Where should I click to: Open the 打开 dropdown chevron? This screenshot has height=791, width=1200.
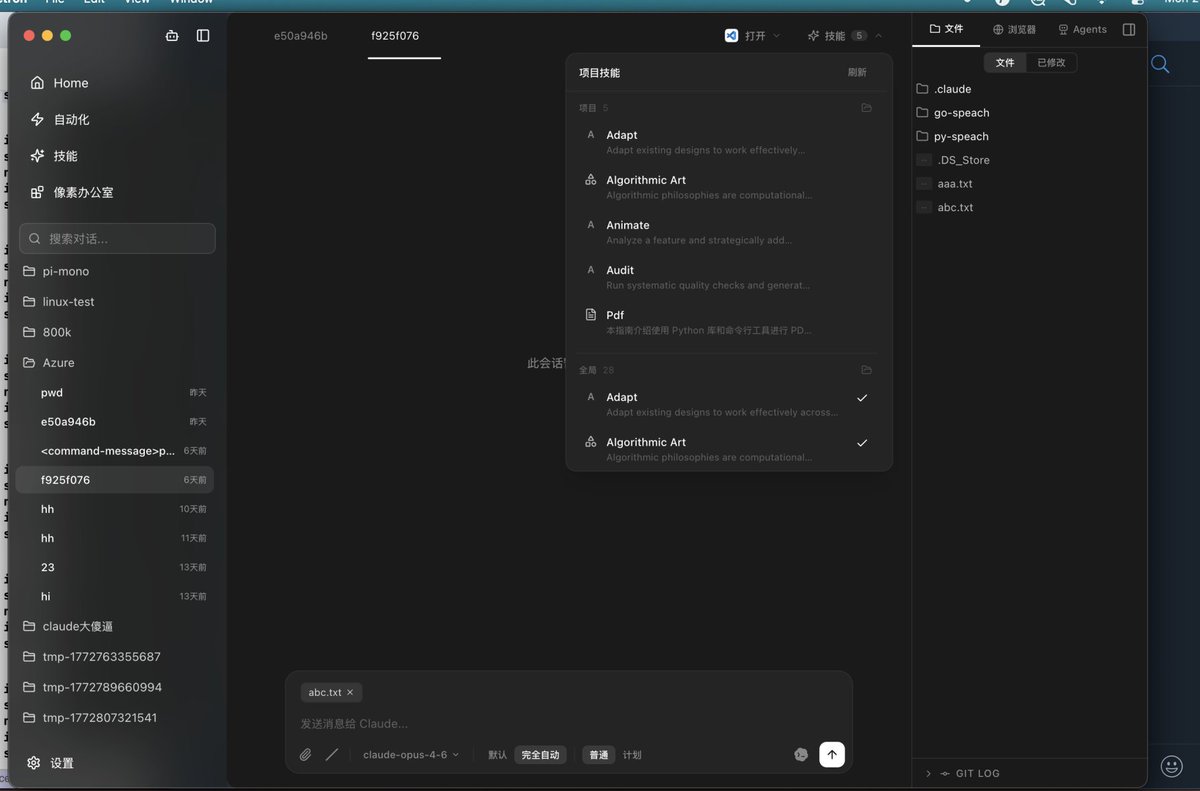tap(777, 36)
